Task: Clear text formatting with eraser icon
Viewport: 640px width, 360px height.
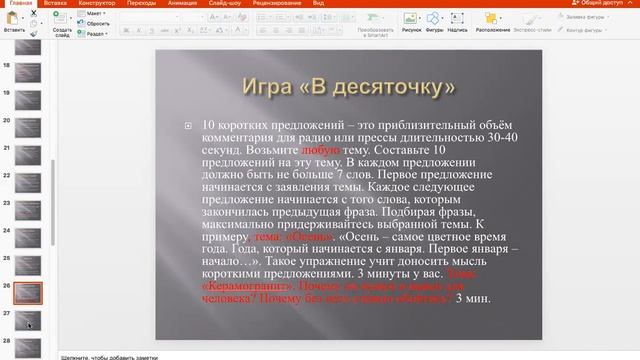Action: click(242, 17)
